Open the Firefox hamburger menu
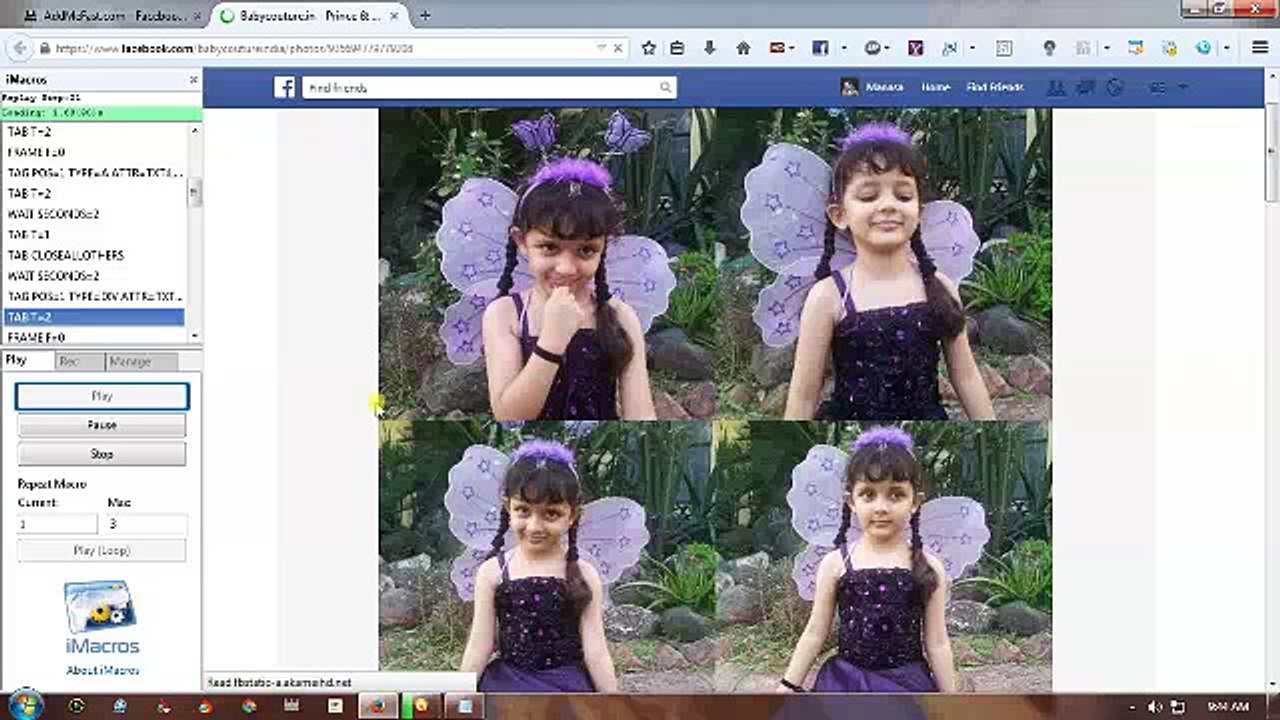Viewport: 1280px width, 720px height. tap(1260, 48)
